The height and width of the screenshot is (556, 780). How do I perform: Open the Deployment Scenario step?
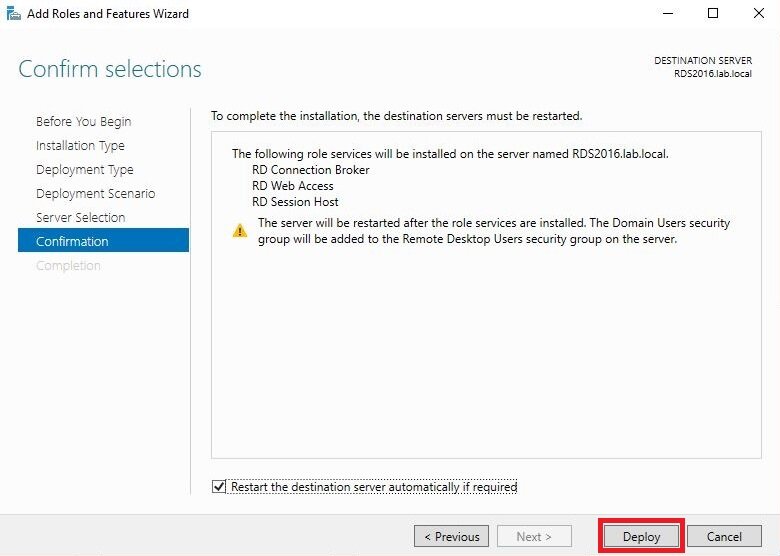tap(96, 193)
